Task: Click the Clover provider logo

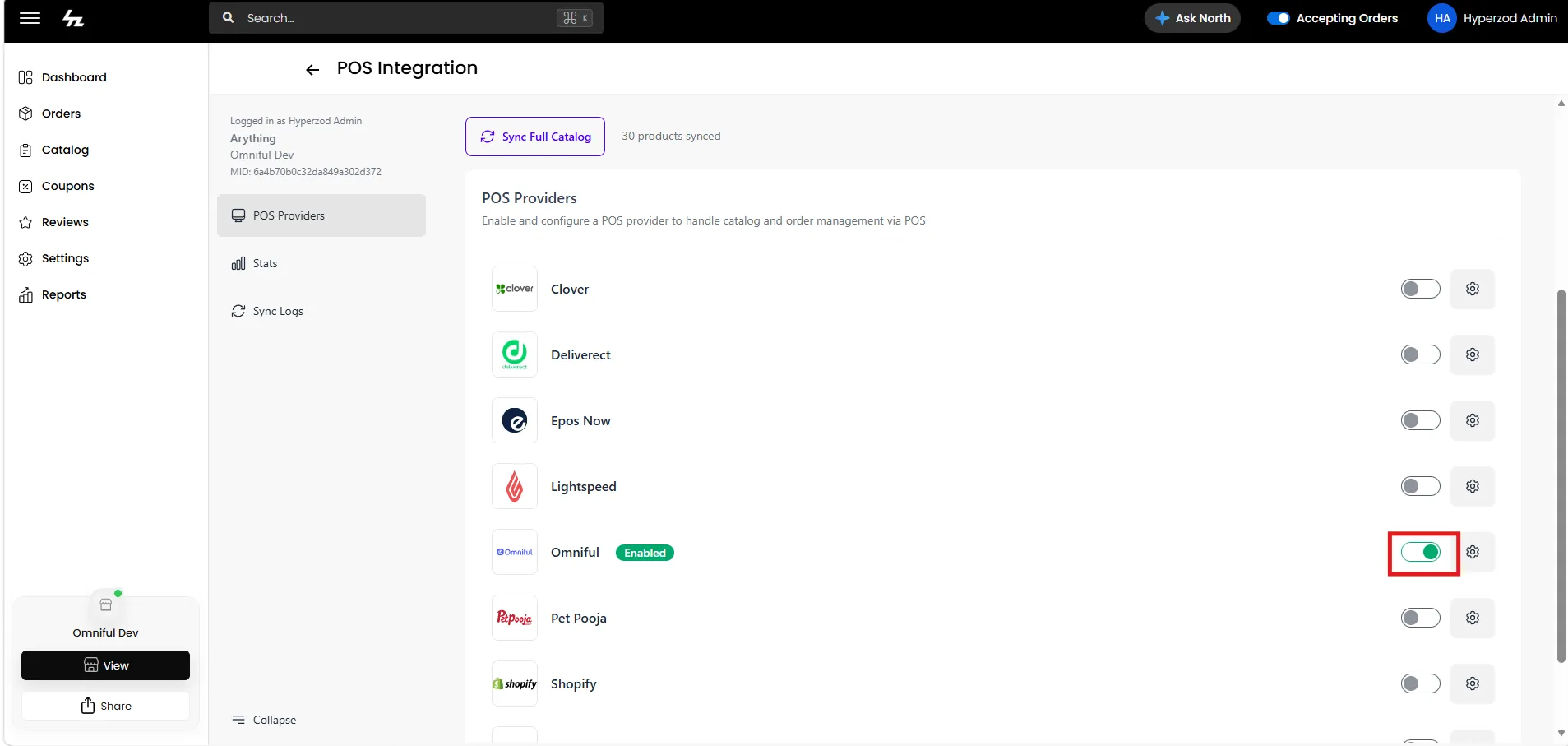Action: pos(515,289)
